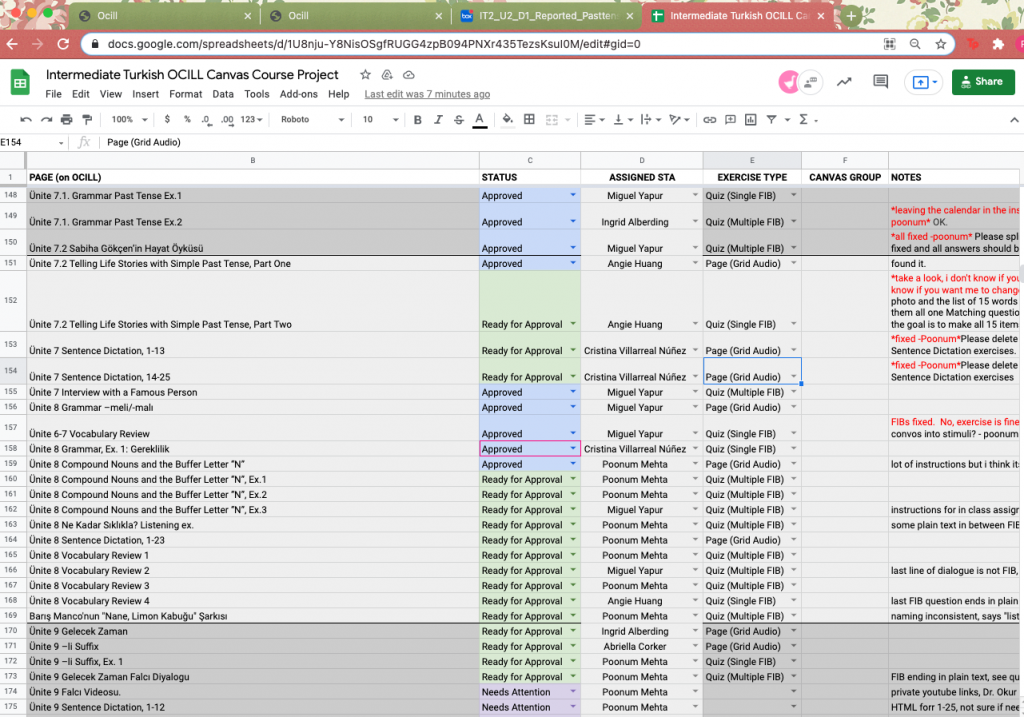Screen dimensions: 1024x717
Task: Click the green Share button
Action: tap(983, 82)
